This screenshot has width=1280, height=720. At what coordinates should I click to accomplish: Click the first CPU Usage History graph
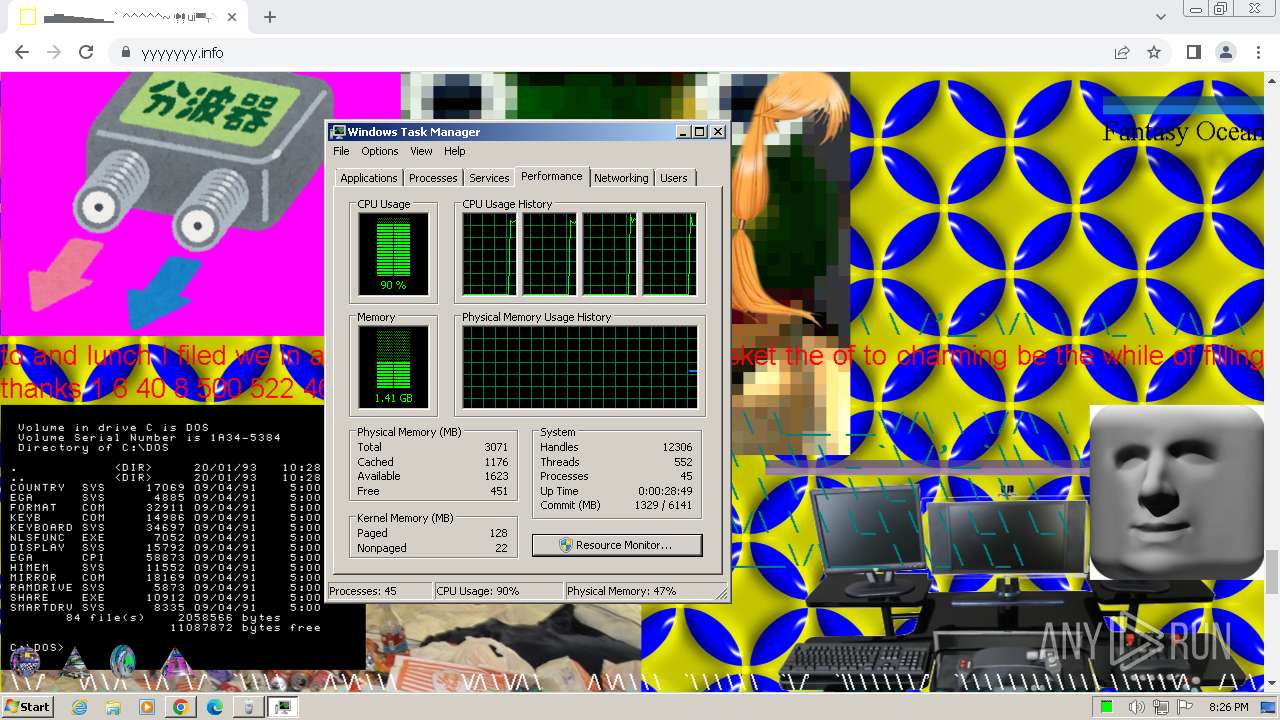(x=490, y=254)
